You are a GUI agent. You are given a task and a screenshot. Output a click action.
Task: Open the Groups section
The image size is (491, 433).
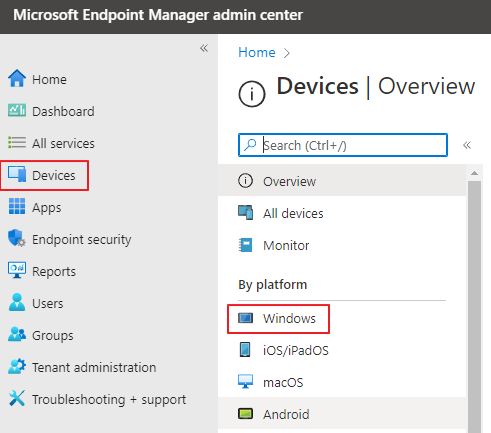pos(53,336)
